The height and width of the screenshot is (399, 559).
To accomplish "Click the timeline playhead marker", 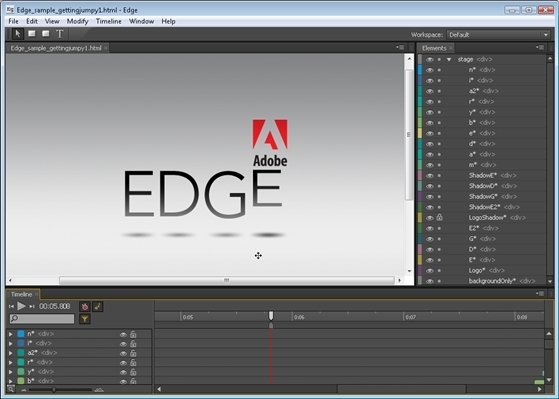I will tap(271, 316).
